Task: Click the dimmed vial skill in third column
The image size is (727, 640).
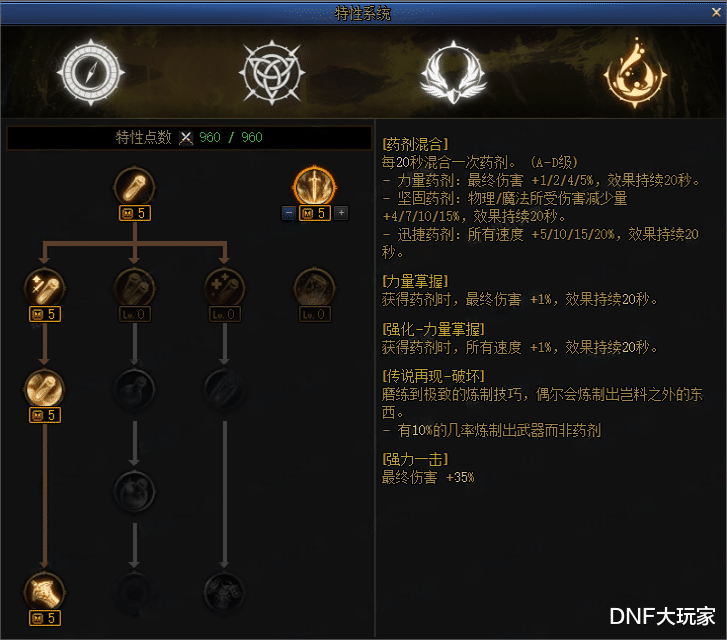Action: tap(224, 389)
